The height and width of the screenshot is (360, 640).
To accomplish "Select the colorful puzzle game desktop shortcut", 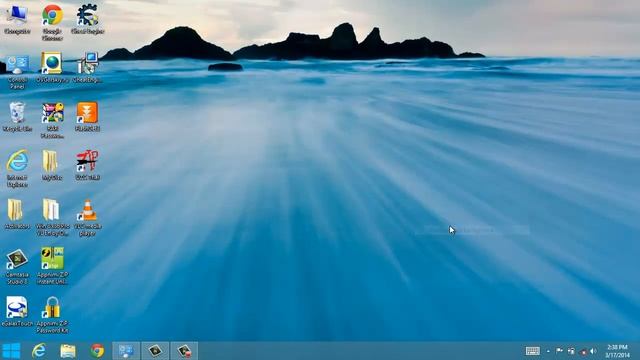I will [x=52, y=120].
